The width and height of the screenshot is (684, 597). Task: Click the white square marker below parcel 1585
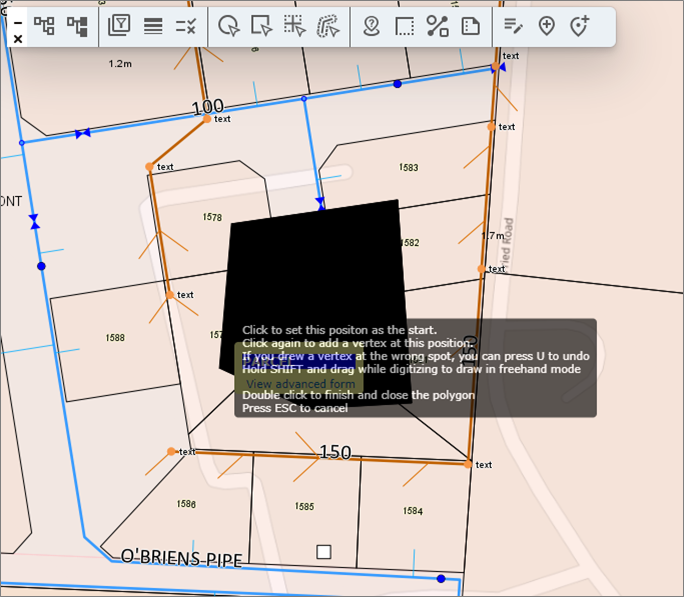(x=323, y=552)
